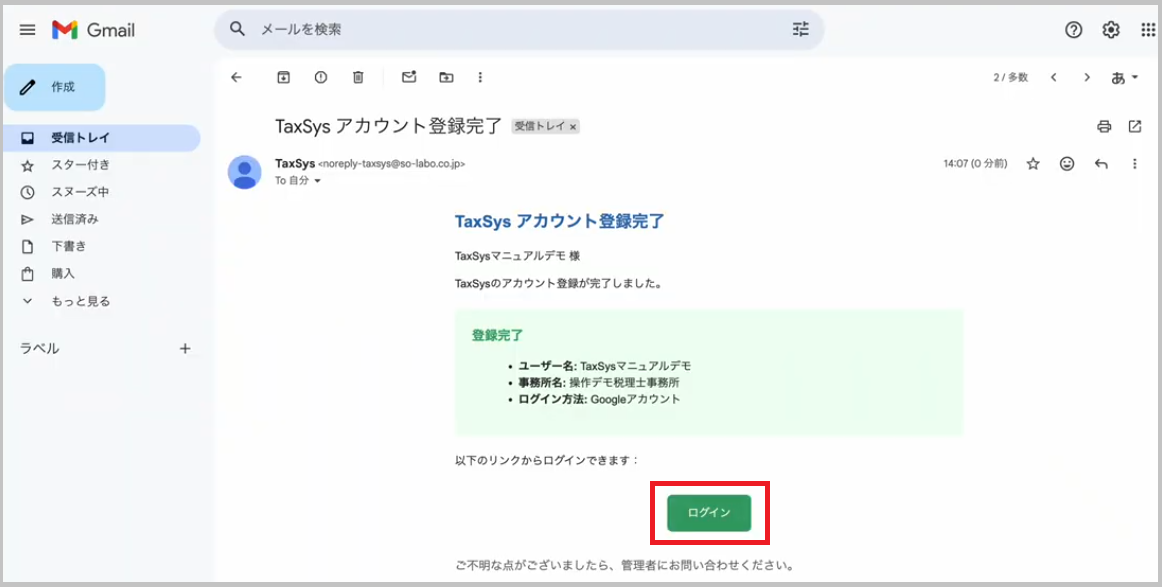Click the ログイン方法: Googleアカウント line

[599, 399]
